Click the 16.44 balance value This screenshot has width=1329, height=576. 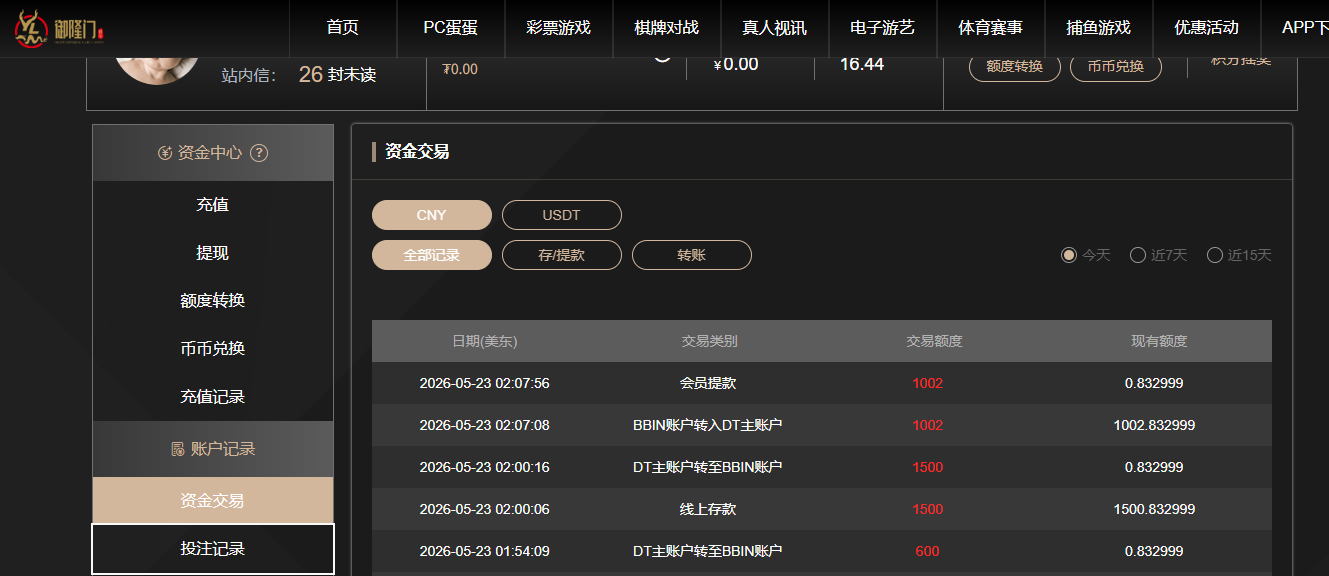point(862,64)
